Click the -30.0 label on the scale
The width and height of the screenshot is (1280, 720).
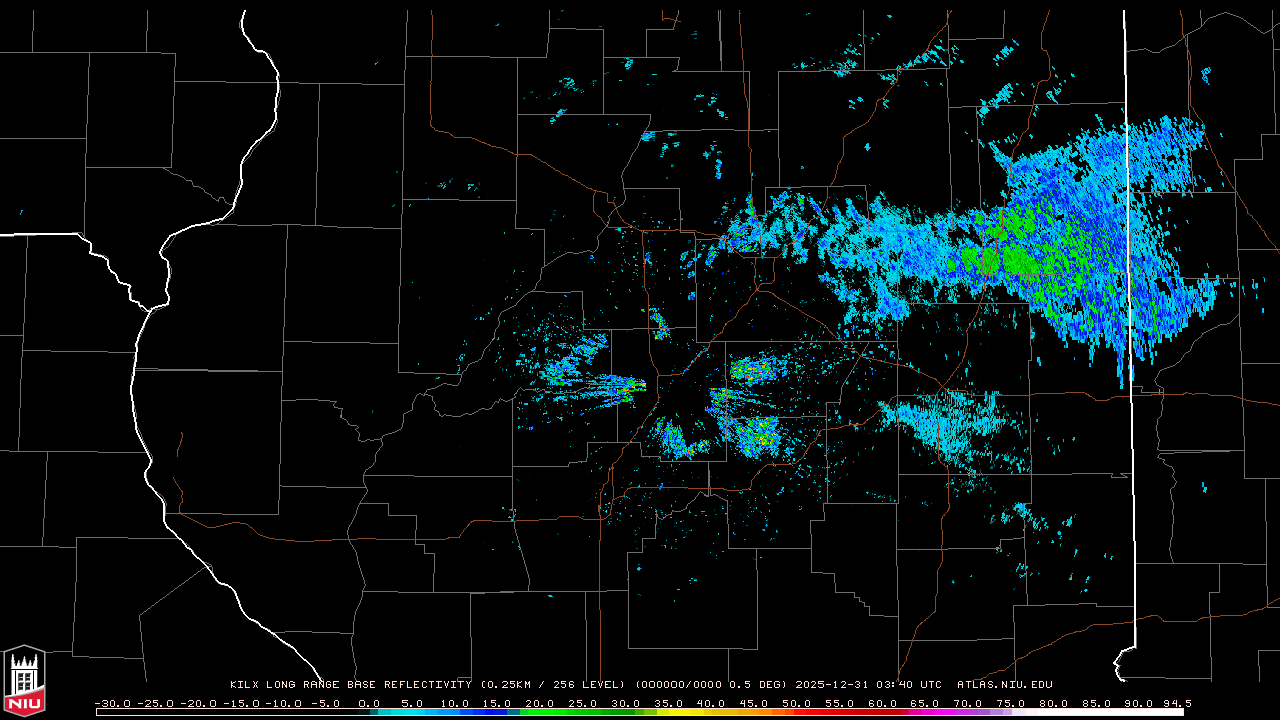pos(112,703)
